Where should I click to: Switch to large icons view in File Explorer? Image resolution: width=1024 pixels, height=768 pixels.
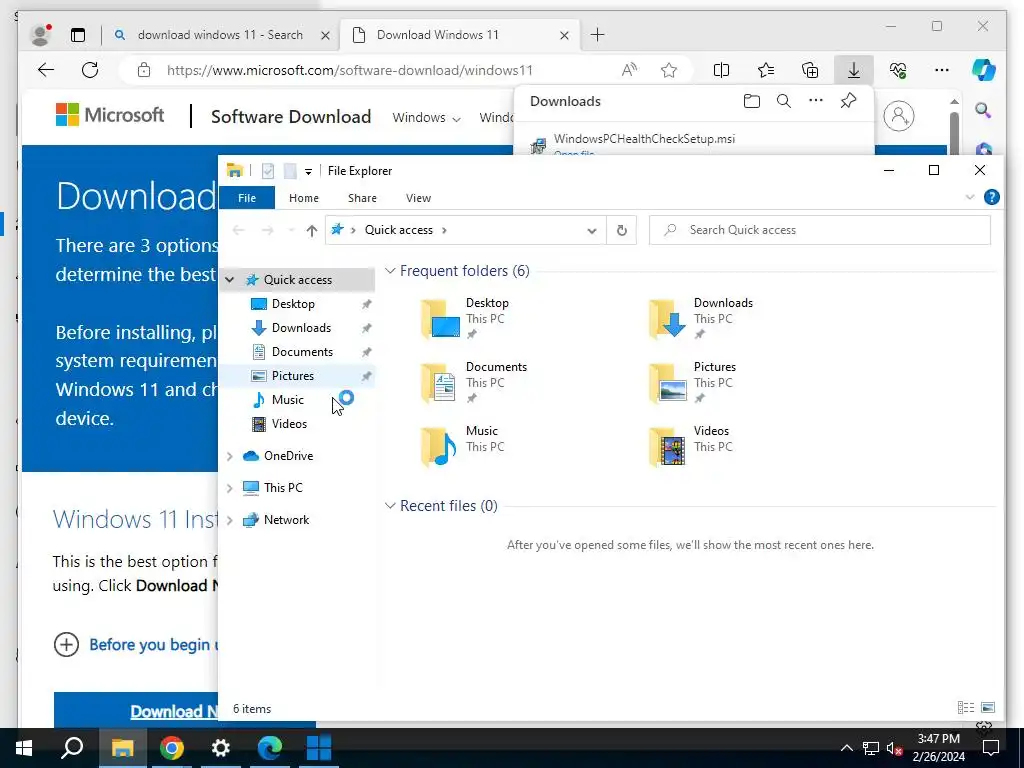pos(988,707)
